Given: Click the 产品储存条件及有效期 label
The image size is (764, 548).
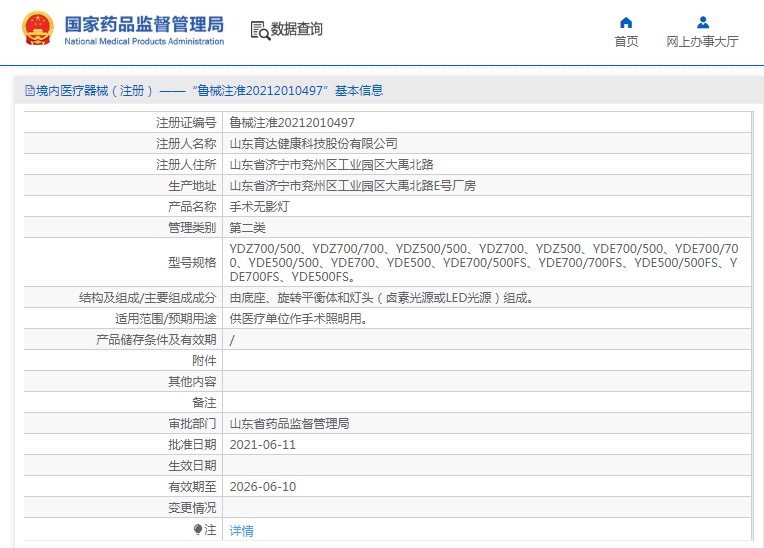Looking at the screenshot, I should [156, 340].
